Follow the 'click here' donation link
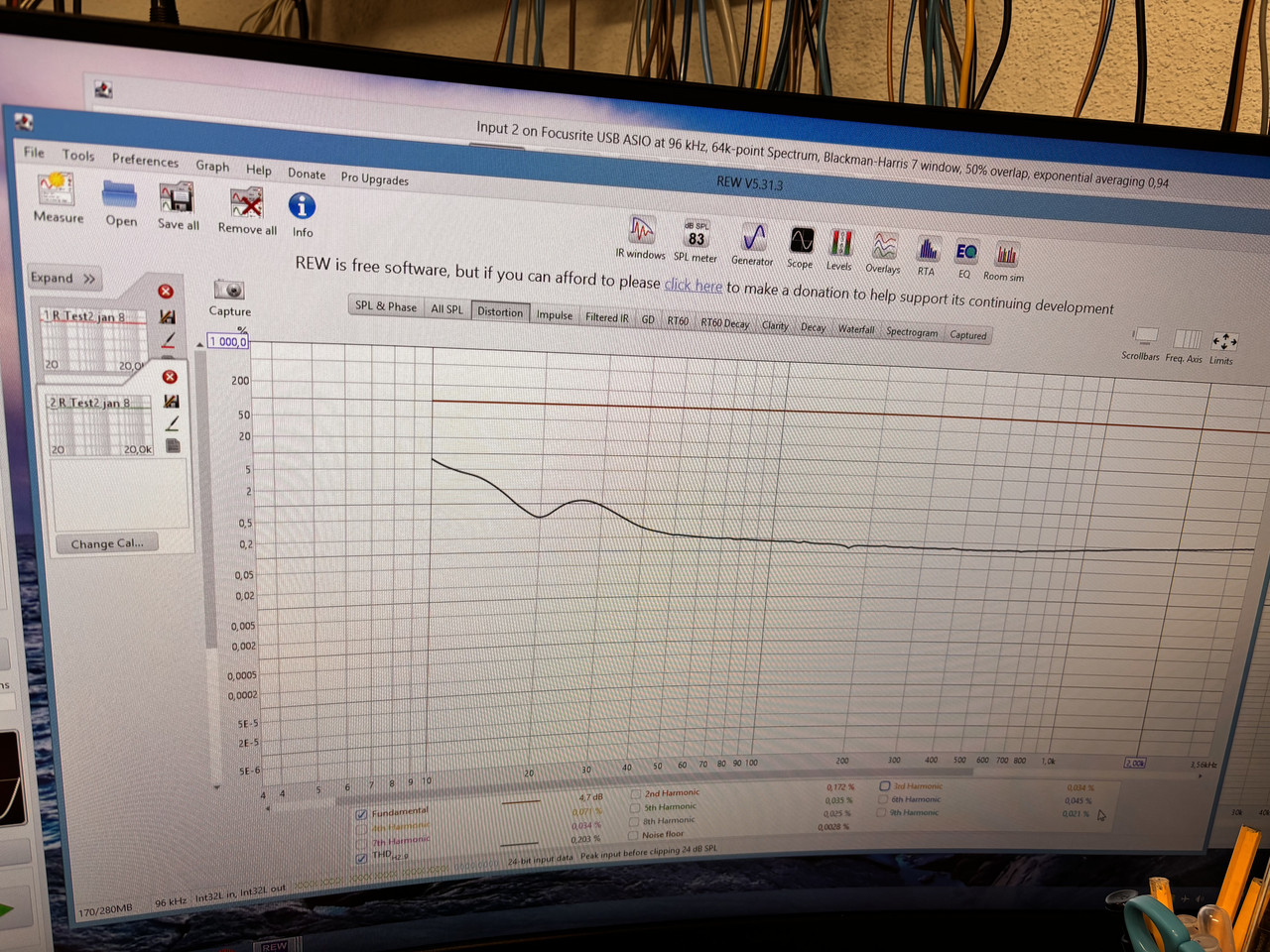This screenshot has width=1270, height=952. pyautogui.click(x=694, y=286)
